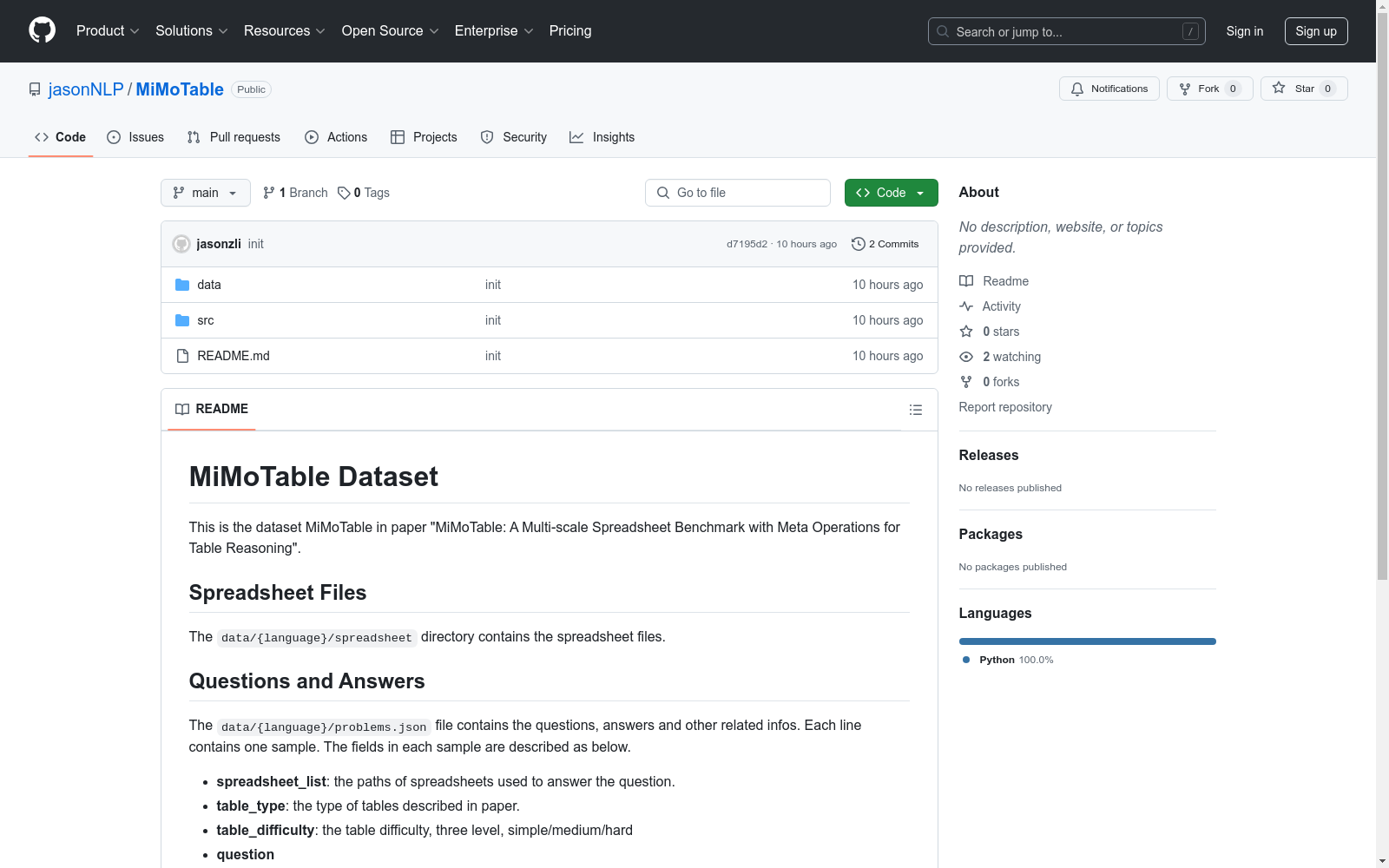1389x868 pixels.
Task: Click the Search or jump to field
Action: point(1067,31)
